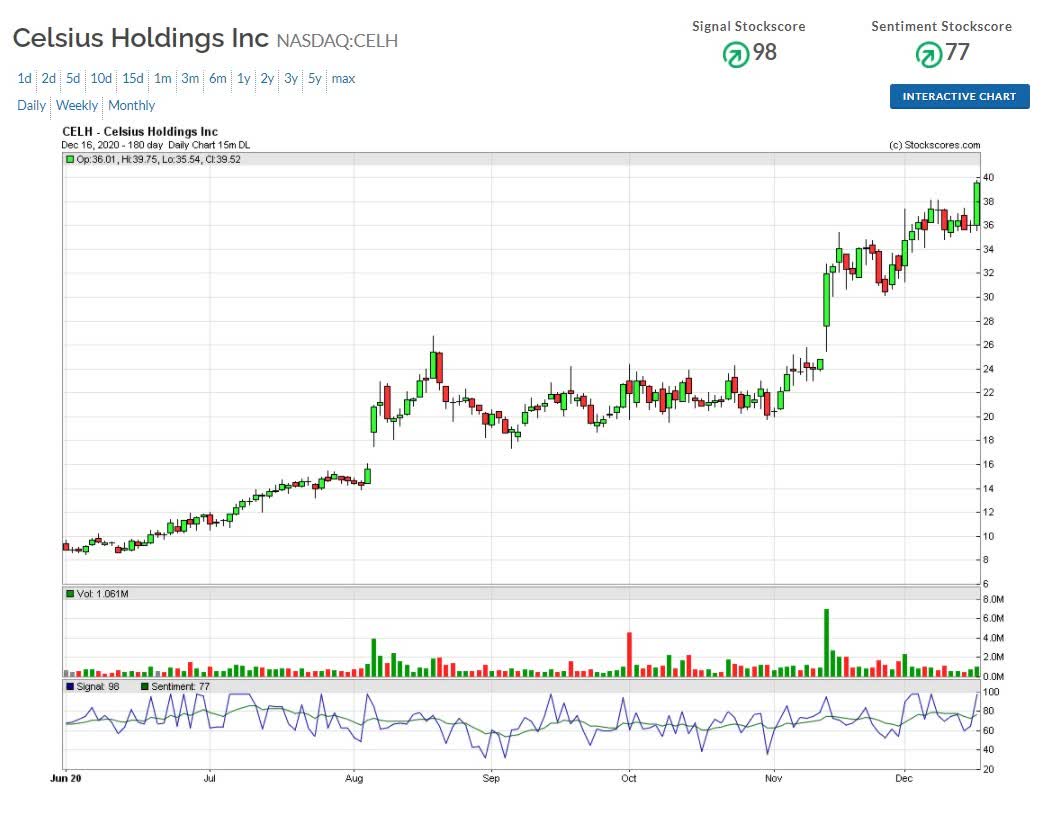Switch to the Weekly chart view
The image size is (1049, 822).
click(77, 105)
